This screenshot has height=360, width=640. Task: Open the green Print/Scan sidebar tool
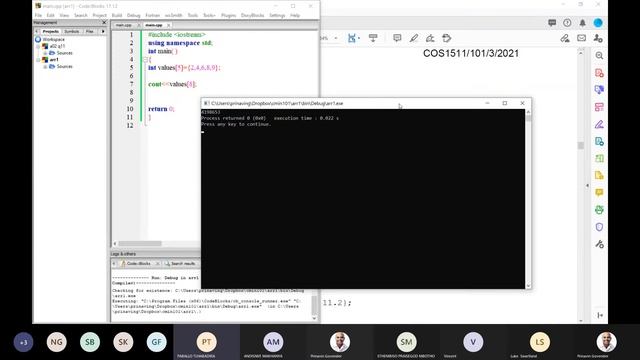pyautogui.click(x=599, y=210)
